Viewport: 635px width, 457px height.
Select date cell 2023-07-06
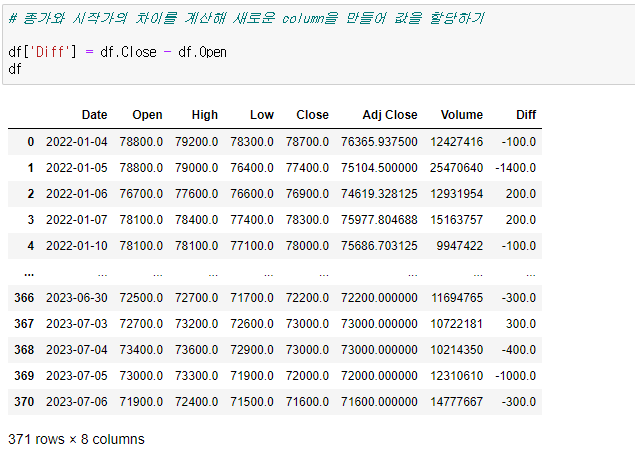pos(77,401)
